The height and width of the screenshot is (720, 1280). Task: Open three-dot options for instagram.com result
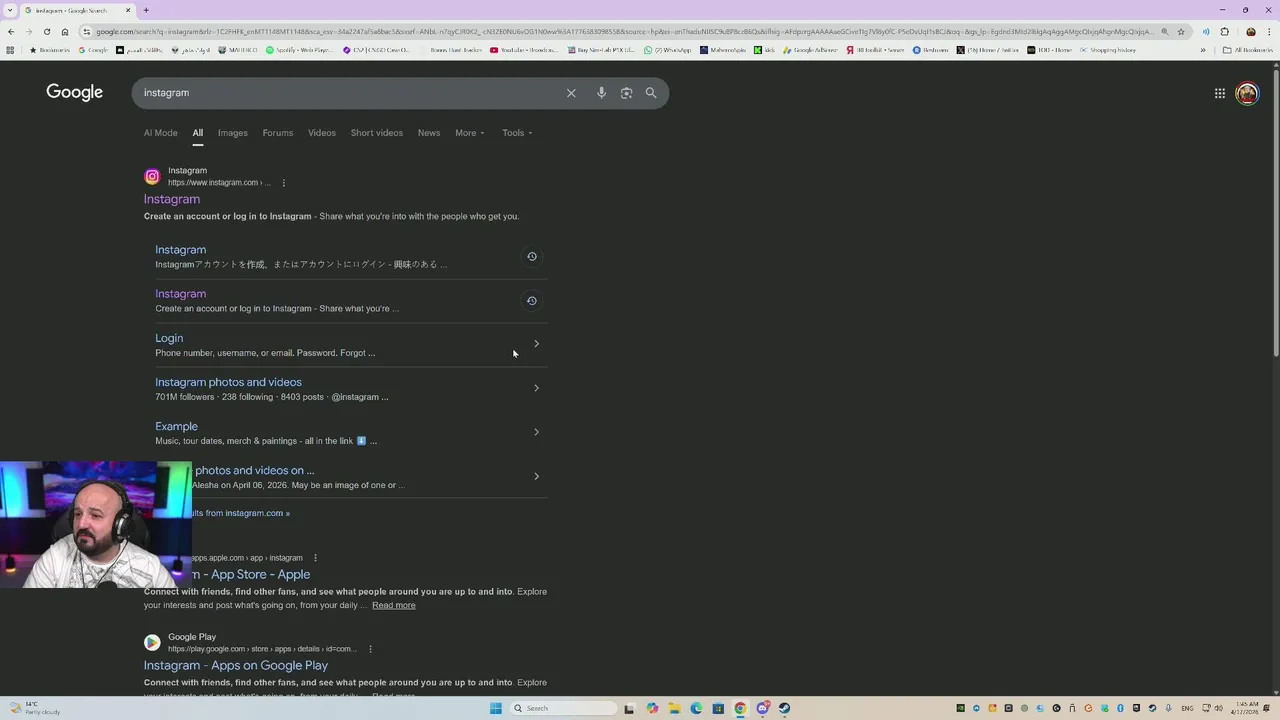coord(283,183)
